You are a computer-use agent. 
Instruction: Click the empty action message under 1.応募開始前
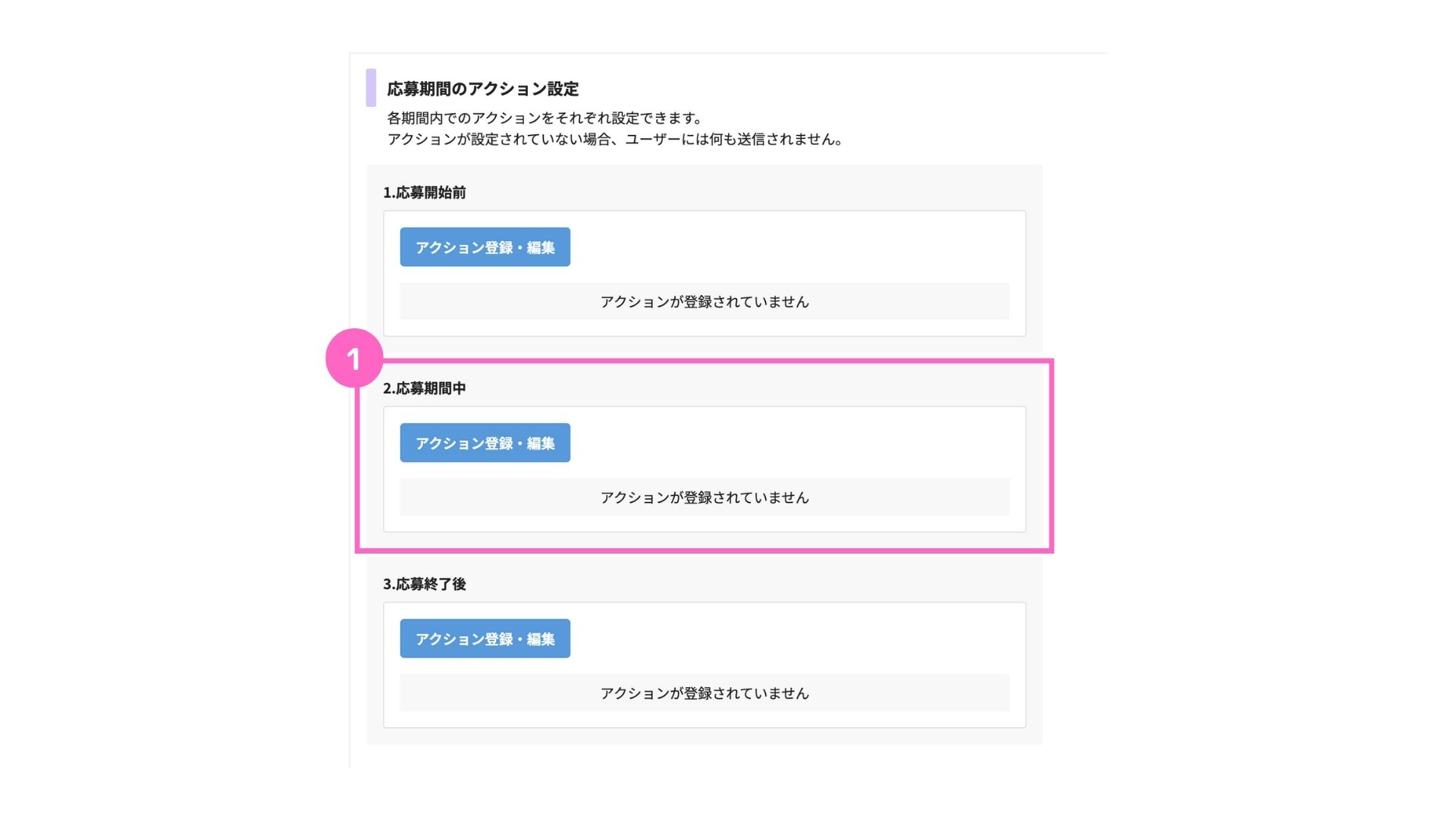704,302
